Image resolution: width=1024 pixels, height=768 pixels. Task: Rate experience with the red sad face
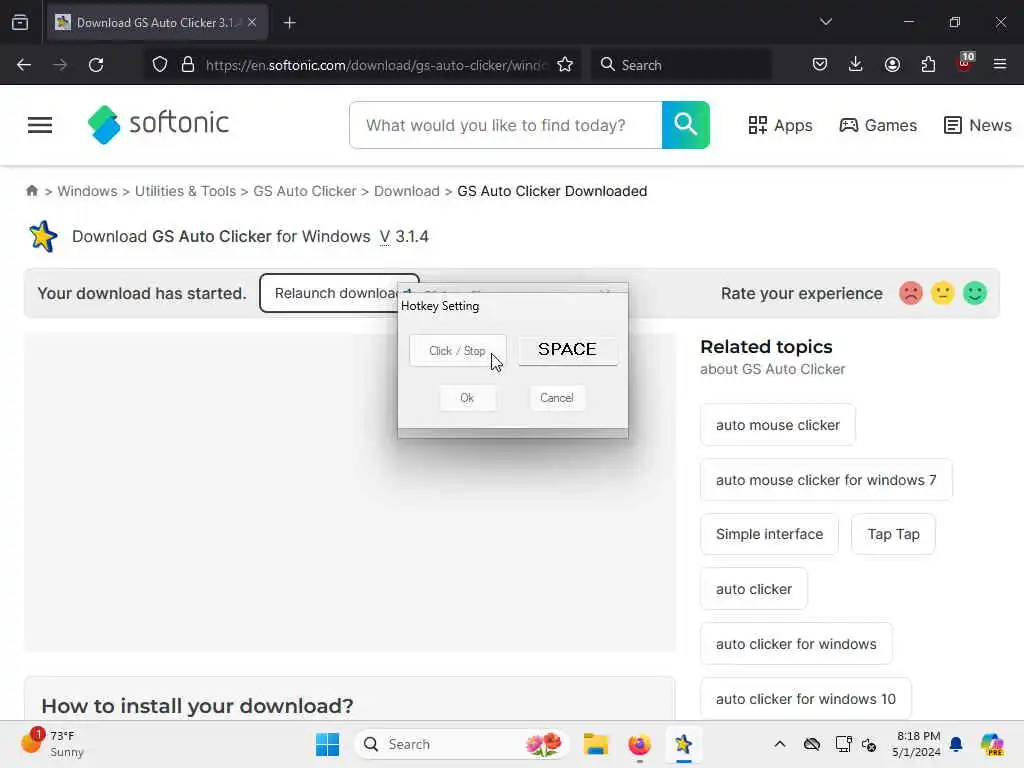click(x=910, y=293)
